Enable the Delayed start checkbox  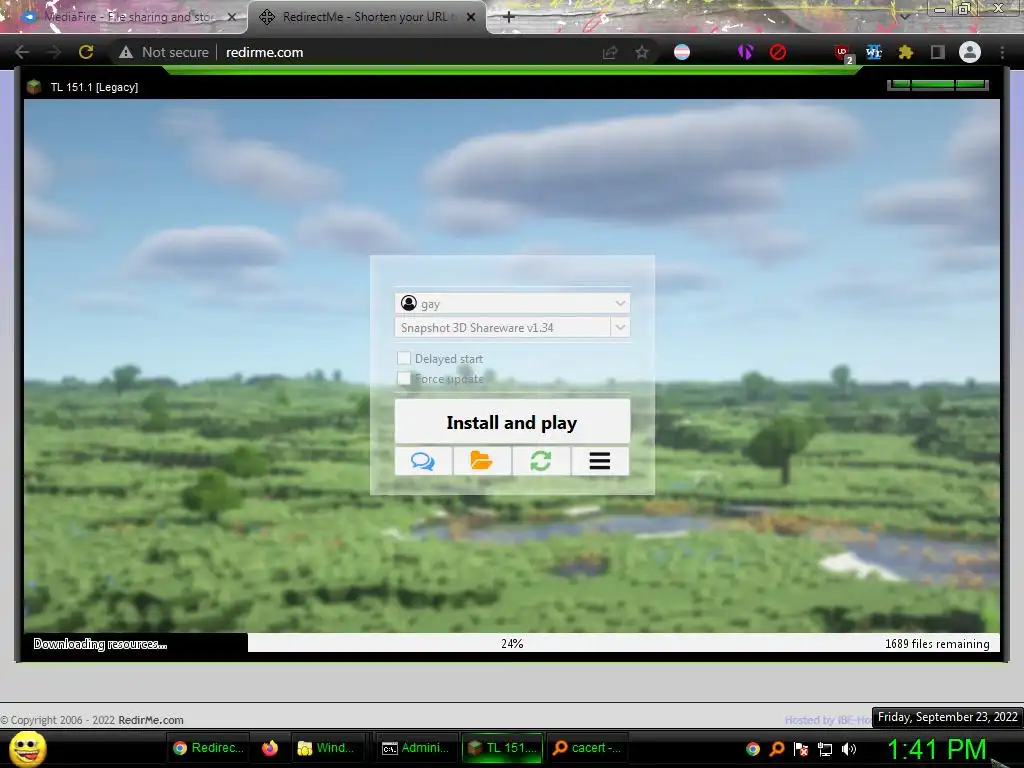coord(404,358)
